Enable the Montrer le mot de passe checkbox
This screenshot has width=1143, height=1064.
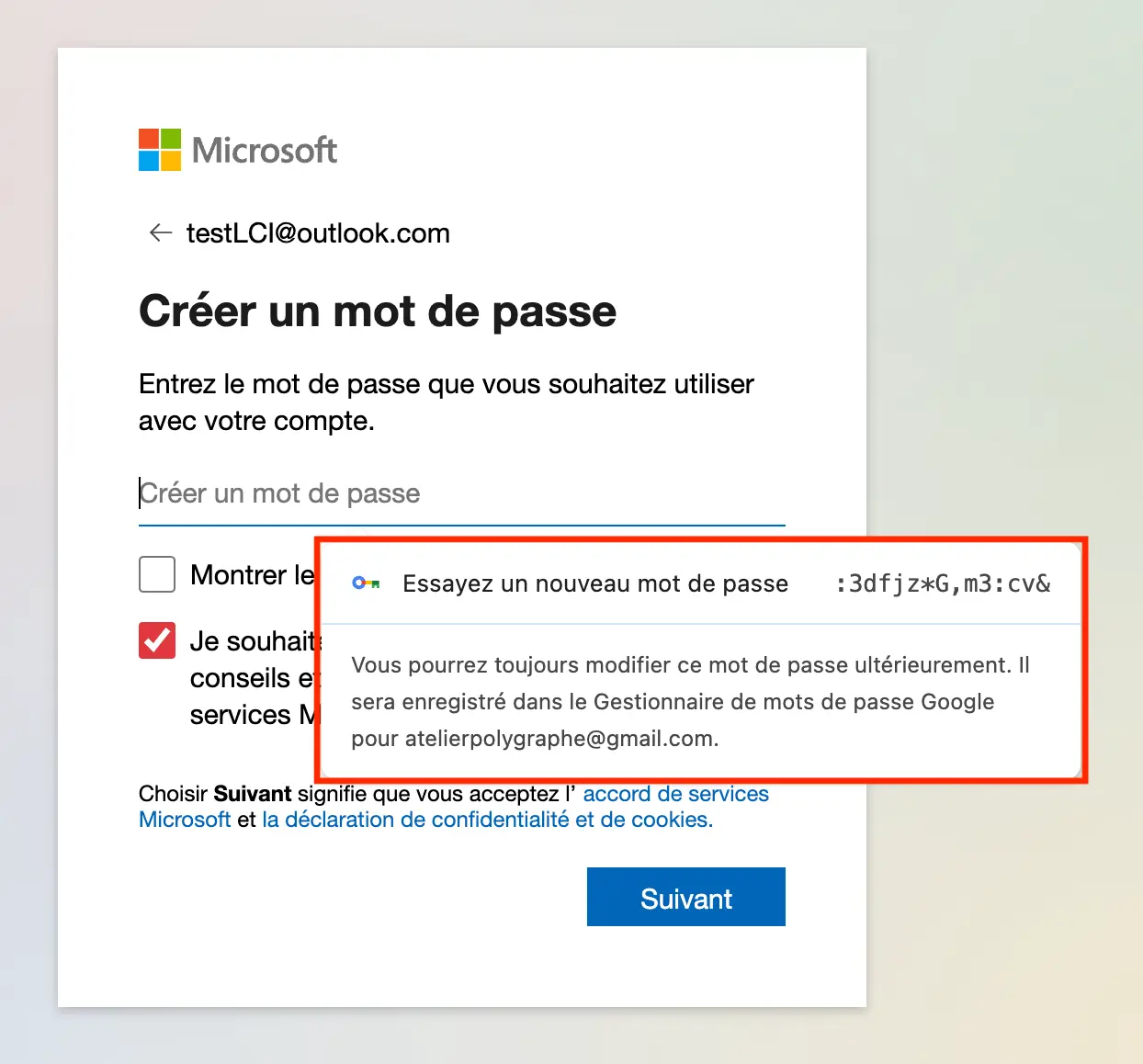pyautogui.click(x=157, y=574)
